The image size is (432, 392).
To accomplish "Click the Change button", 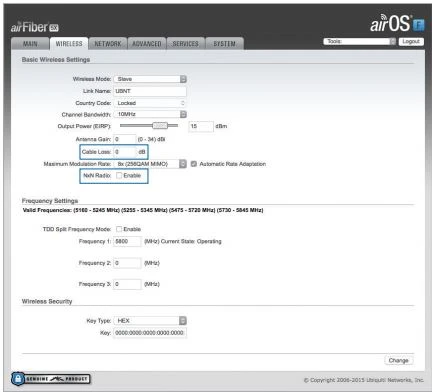I will [x=399, y=360].
